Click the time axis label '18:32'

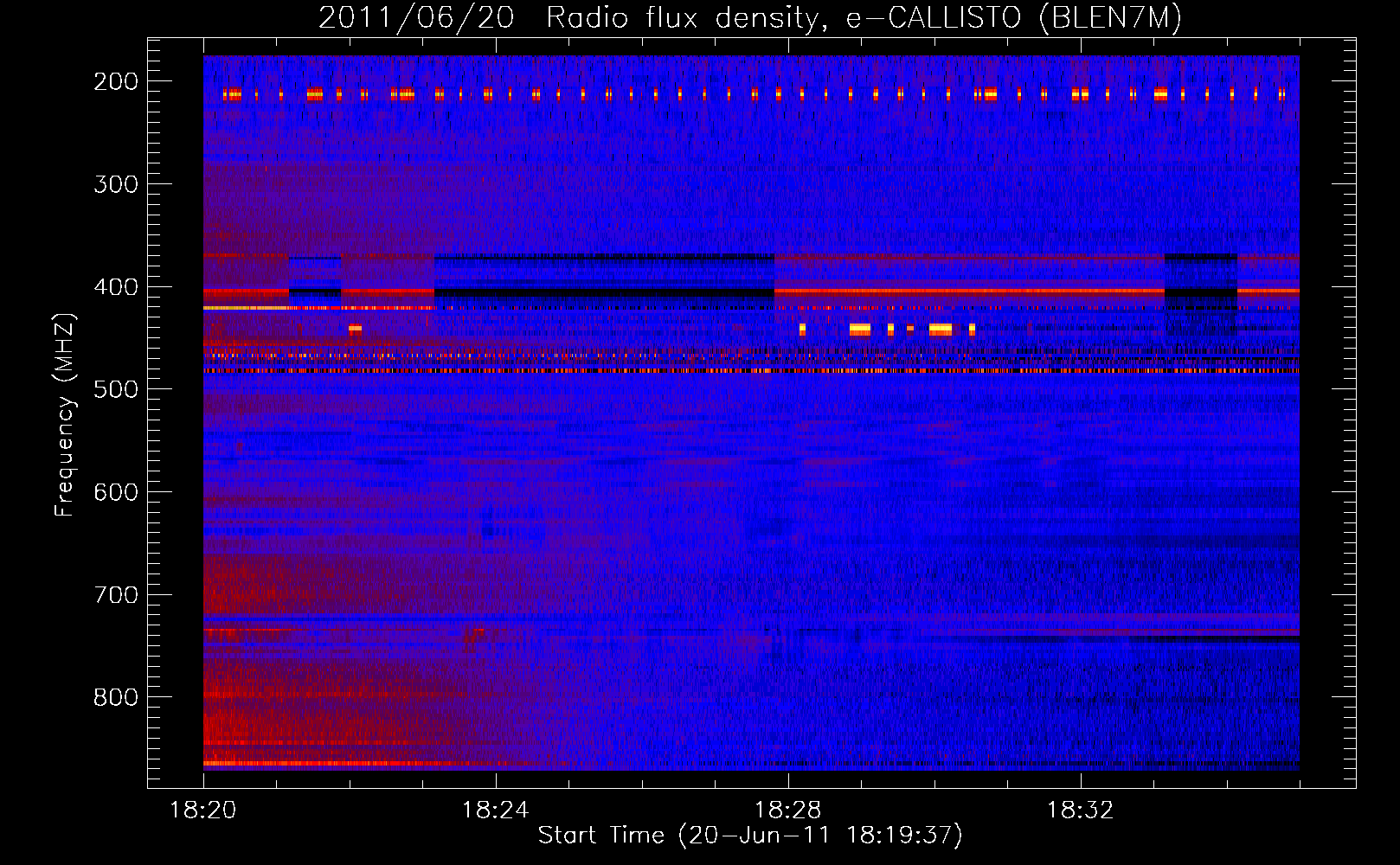tap(1081, 811)
